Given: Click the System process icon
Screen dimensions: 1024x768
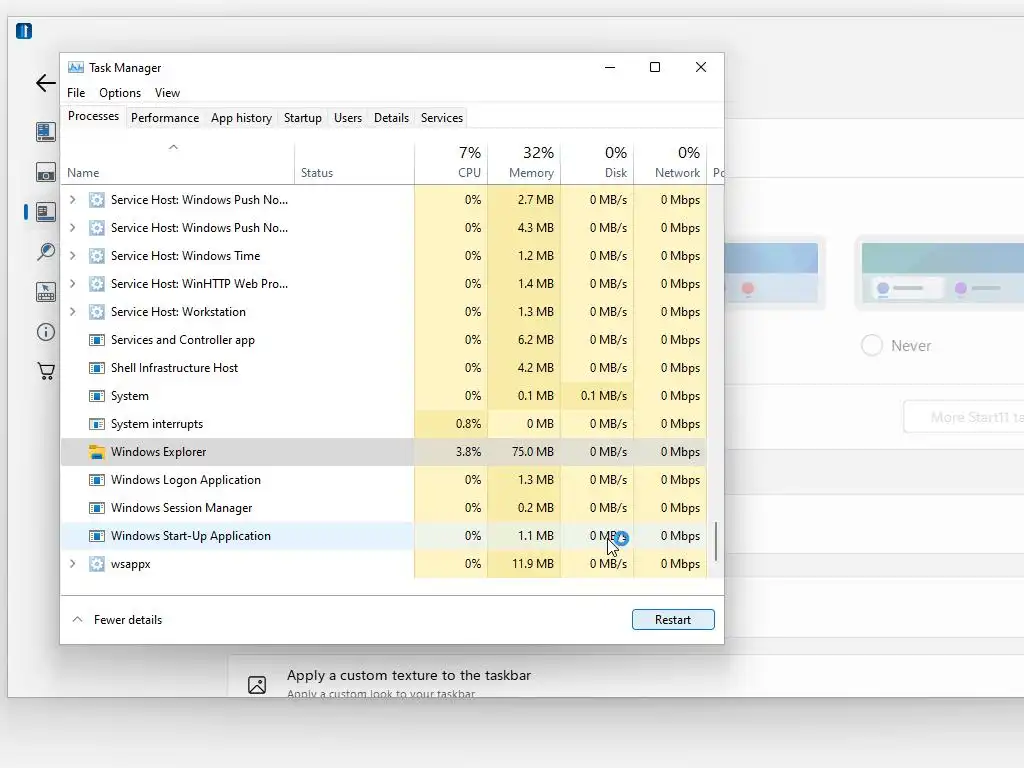Looking at the screenshot, I should pos(97,396).
